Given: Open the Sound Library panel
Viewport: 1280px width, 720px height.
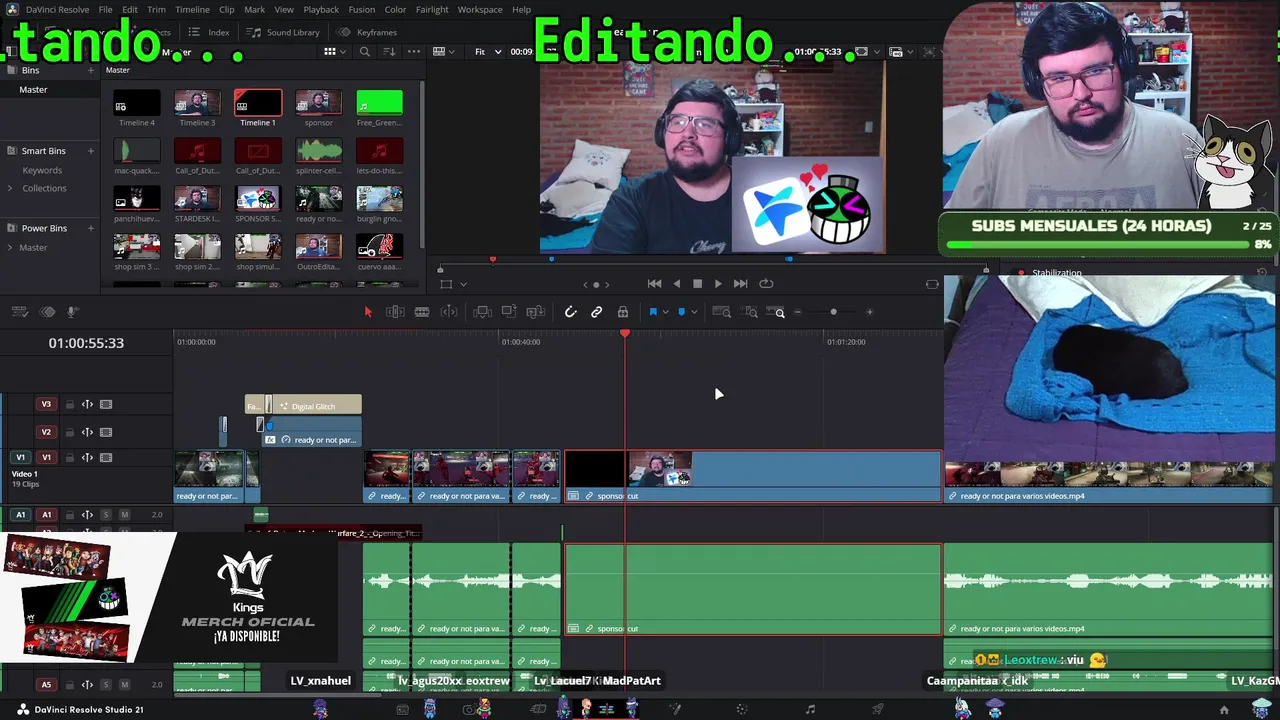Looking at the screenshot, I should coord(284,32).
